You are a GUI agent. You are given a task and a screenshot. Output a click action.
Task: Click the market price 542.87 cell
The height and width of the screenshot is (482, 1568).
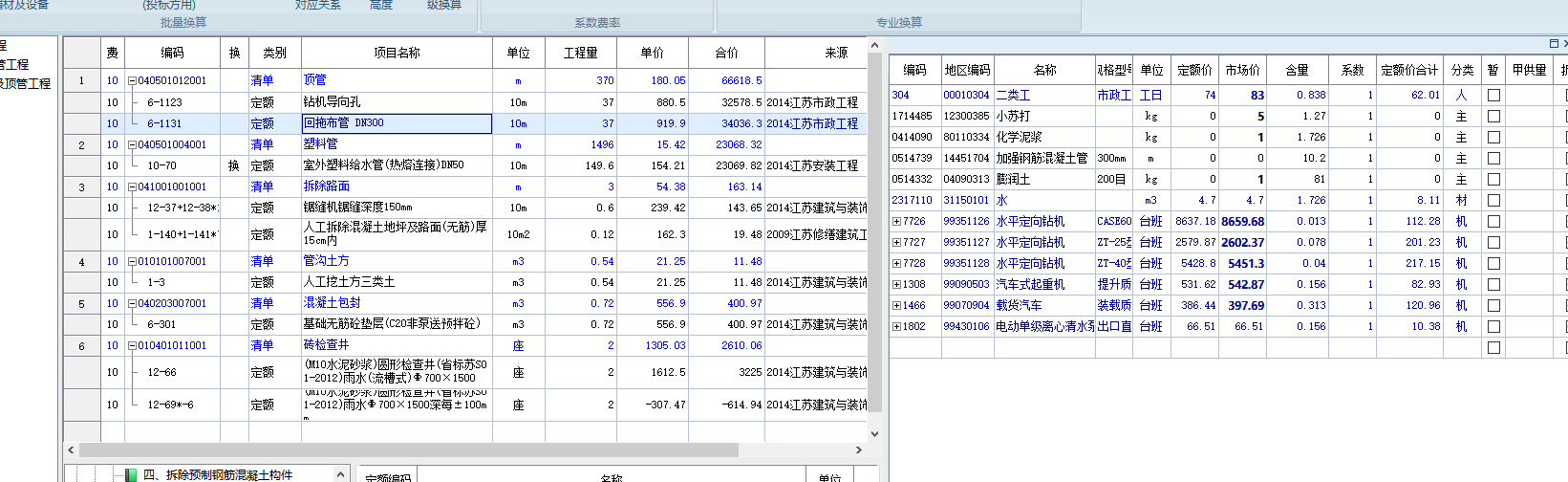[x=1243, y=284]
